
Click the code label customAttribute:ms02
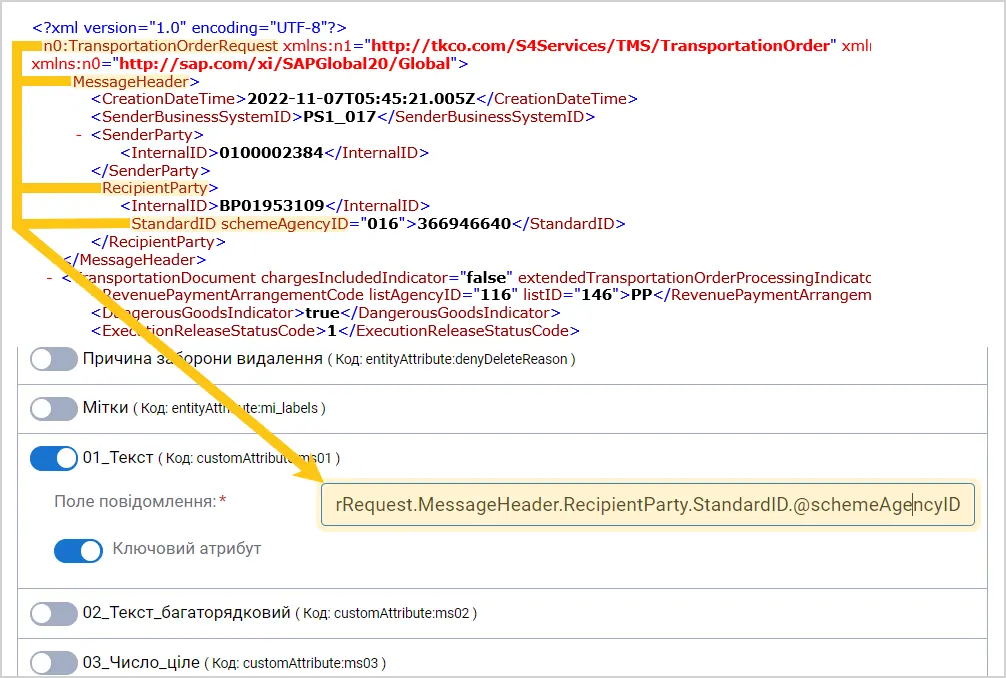(x=402, y=613)
